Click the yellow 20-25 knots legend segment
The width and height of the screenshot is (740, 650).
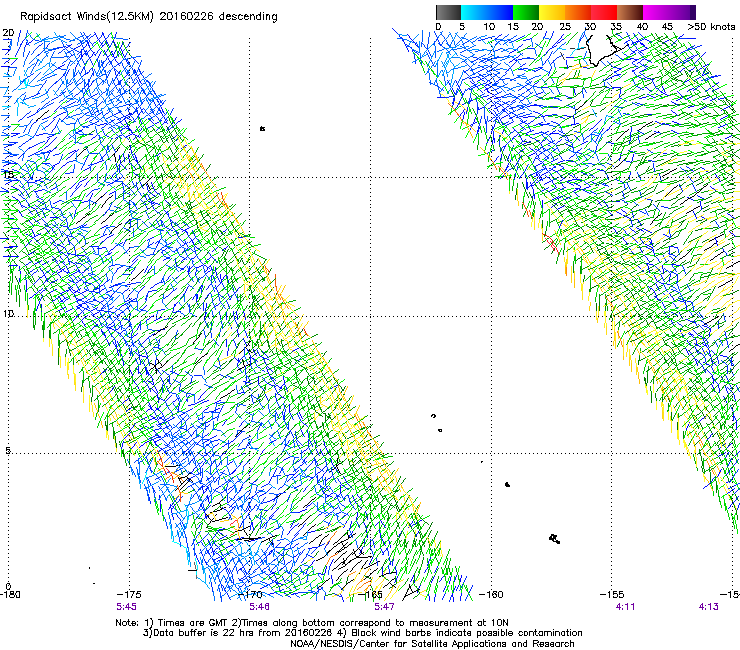pyautogui.click(x=552, y=12)
